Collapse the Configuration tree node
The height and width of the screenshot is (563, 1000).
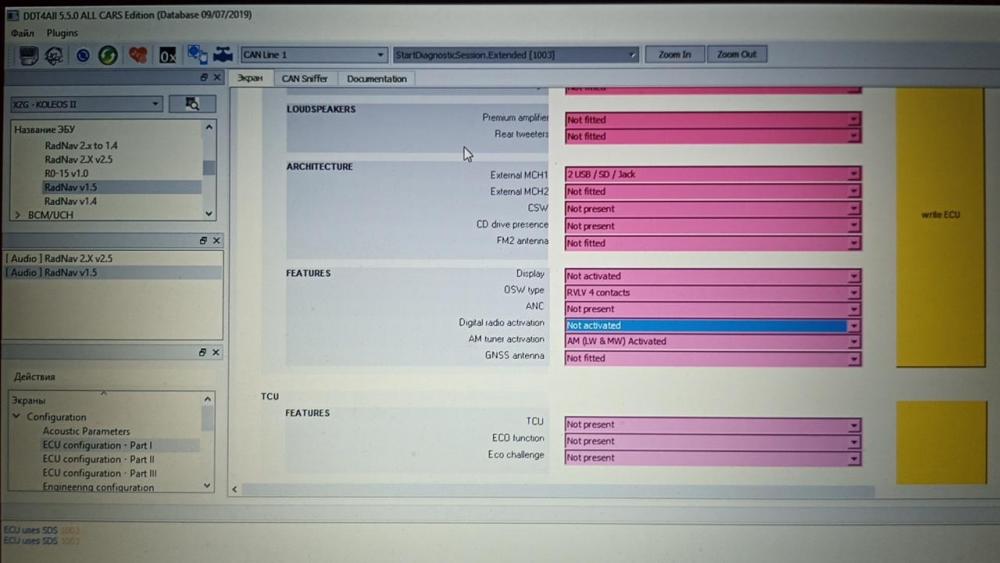coord(17,416)
